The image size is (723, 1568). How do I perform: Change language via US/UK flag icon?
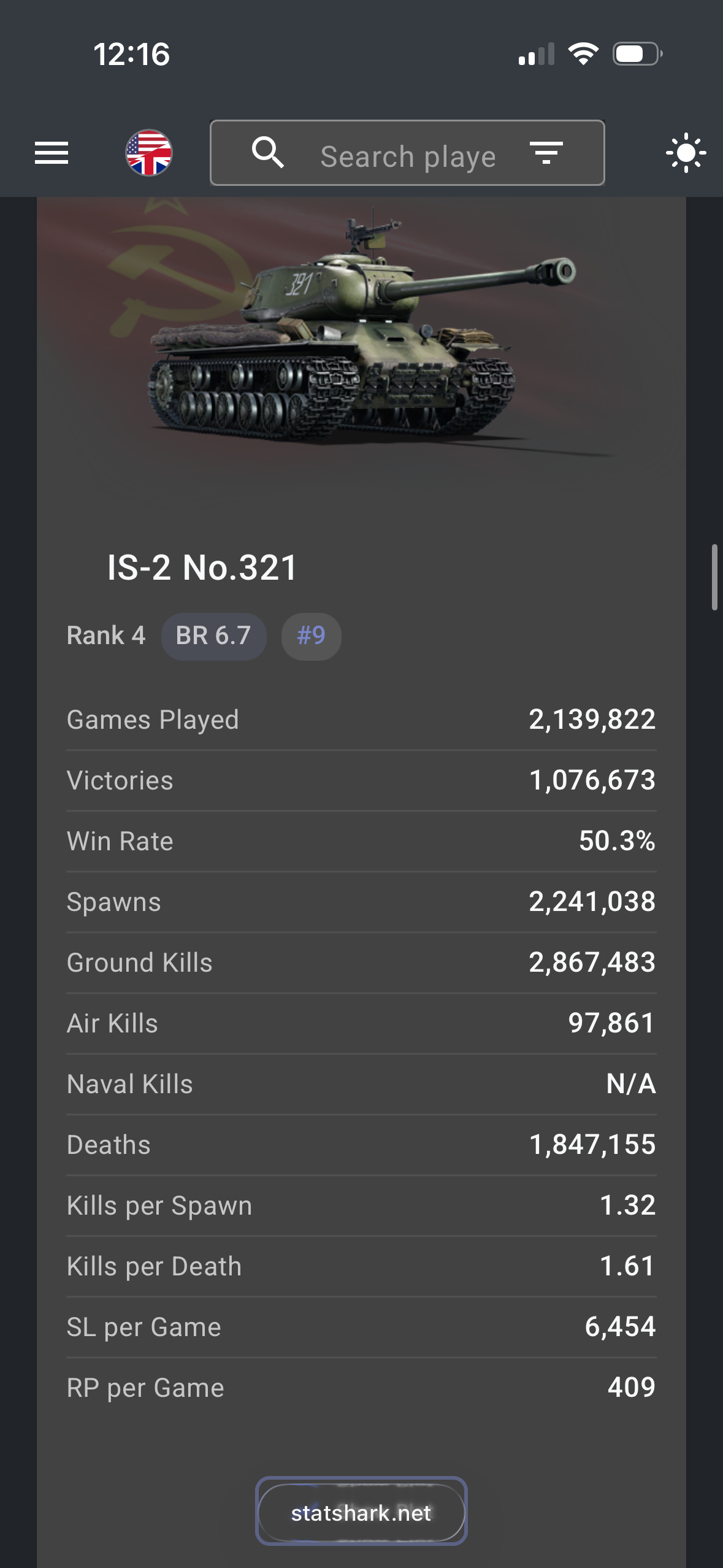(x=148, y=153)
